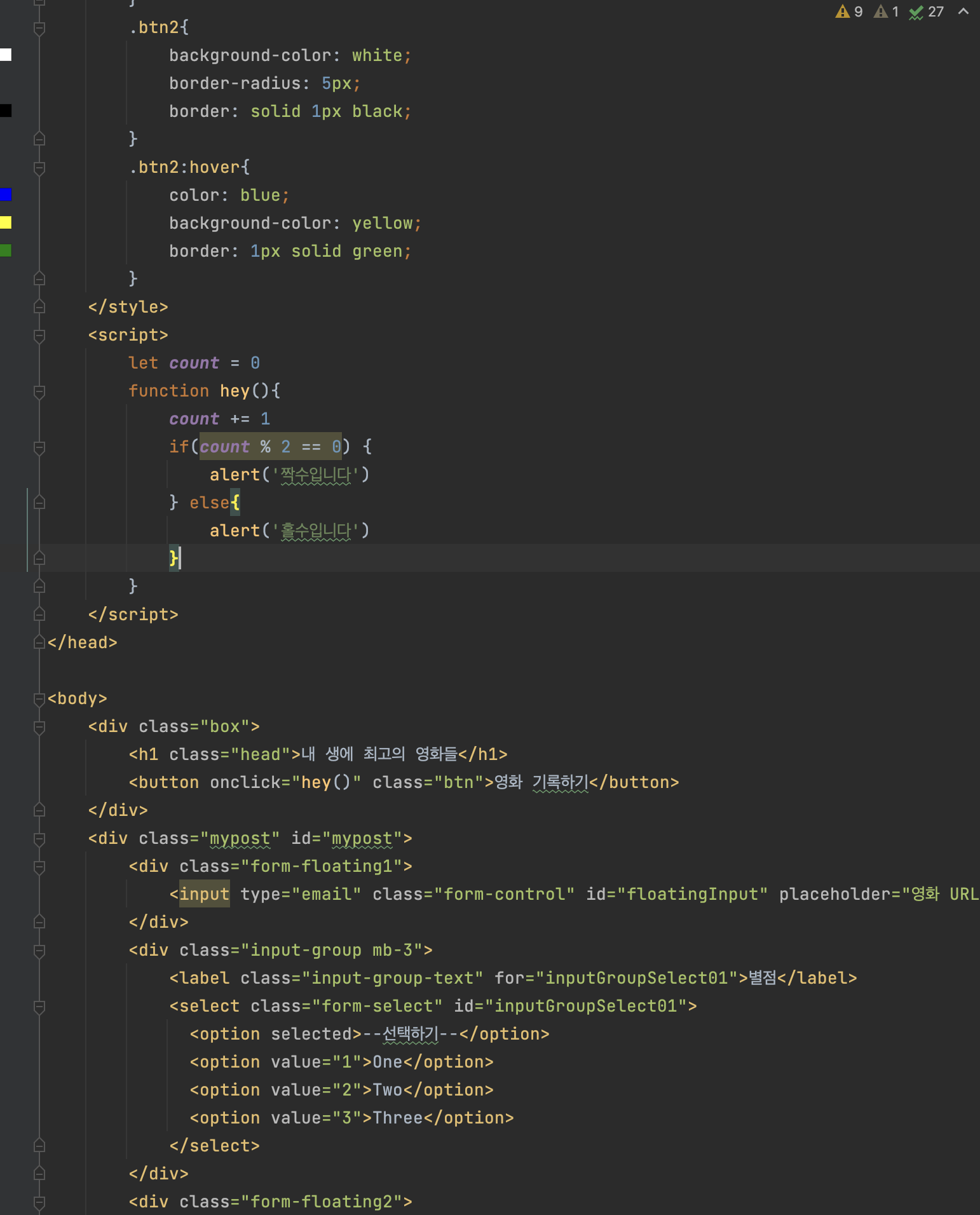The height and width of the screenshot is (1215, 980).
Task: Click the option line "--선택하기--"
Action: tap(369, 1034)
